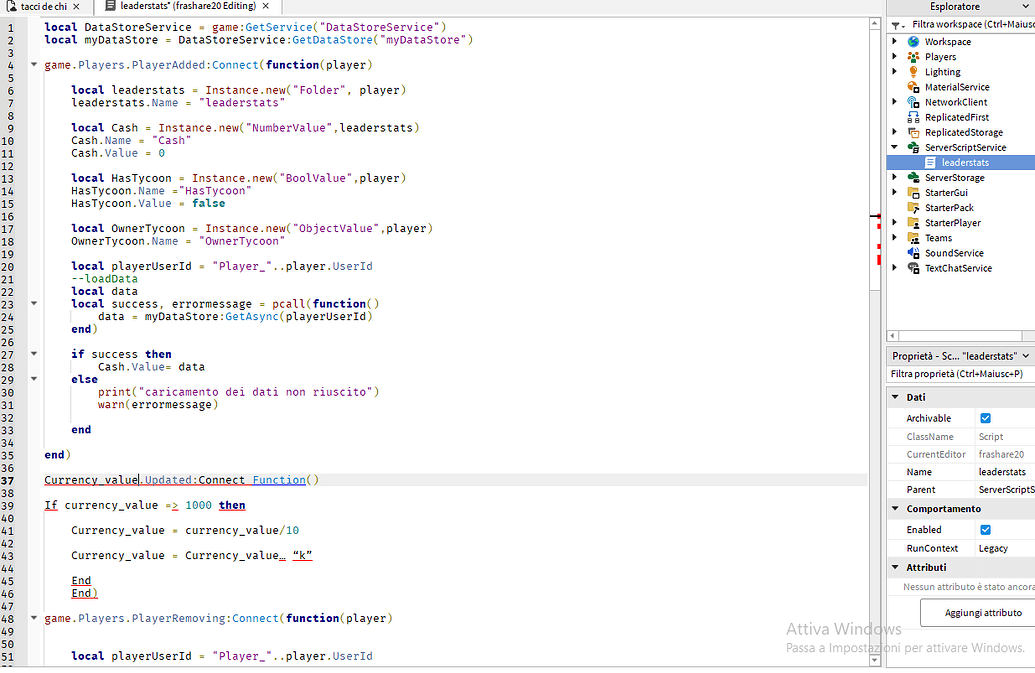1035x673 pixels.
Task: Toggle the Archivable checkbox
Action: 985,418
